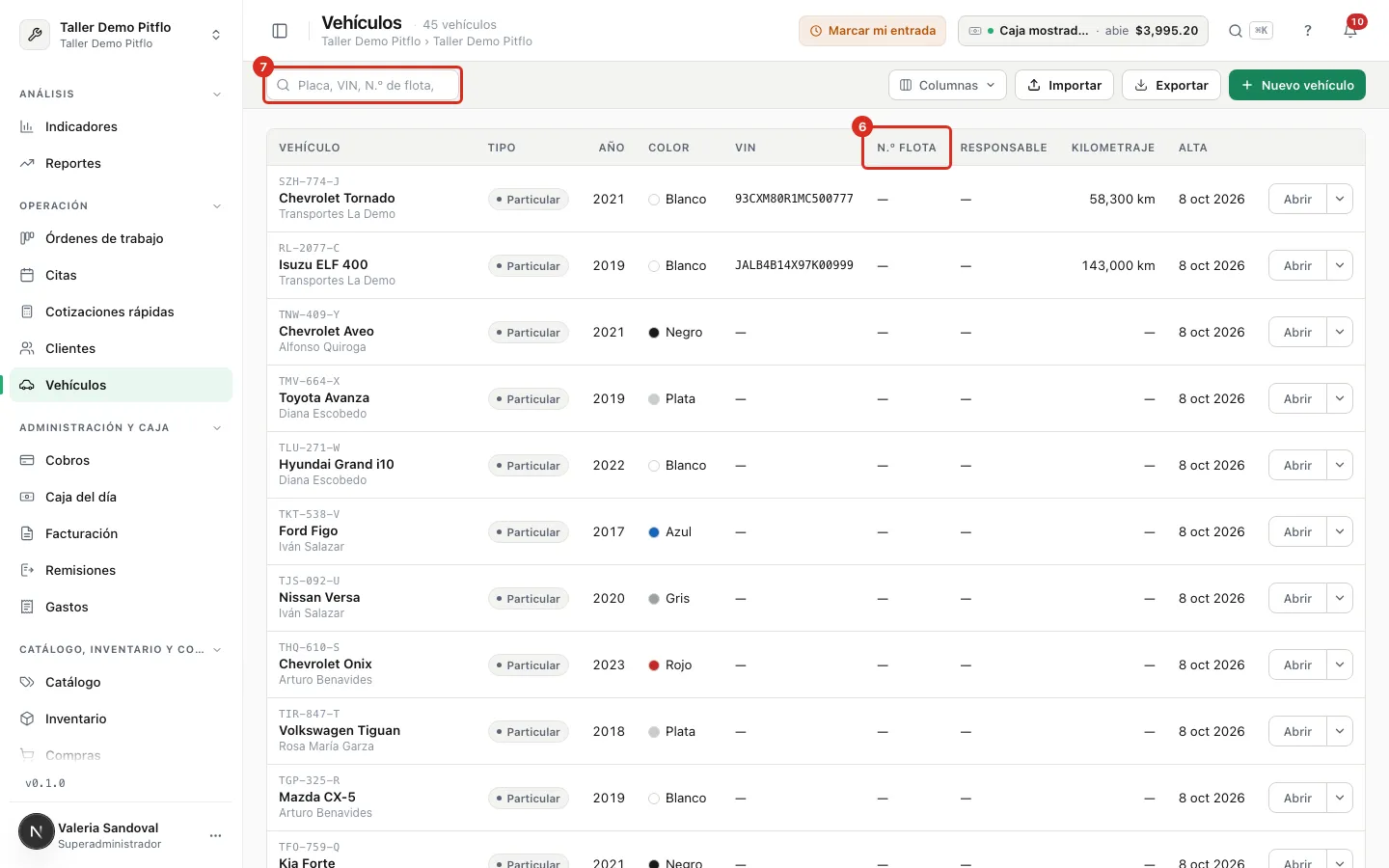
Task: Click the Órdenes de trabajo icon
Action: click(x=27, y=238)
